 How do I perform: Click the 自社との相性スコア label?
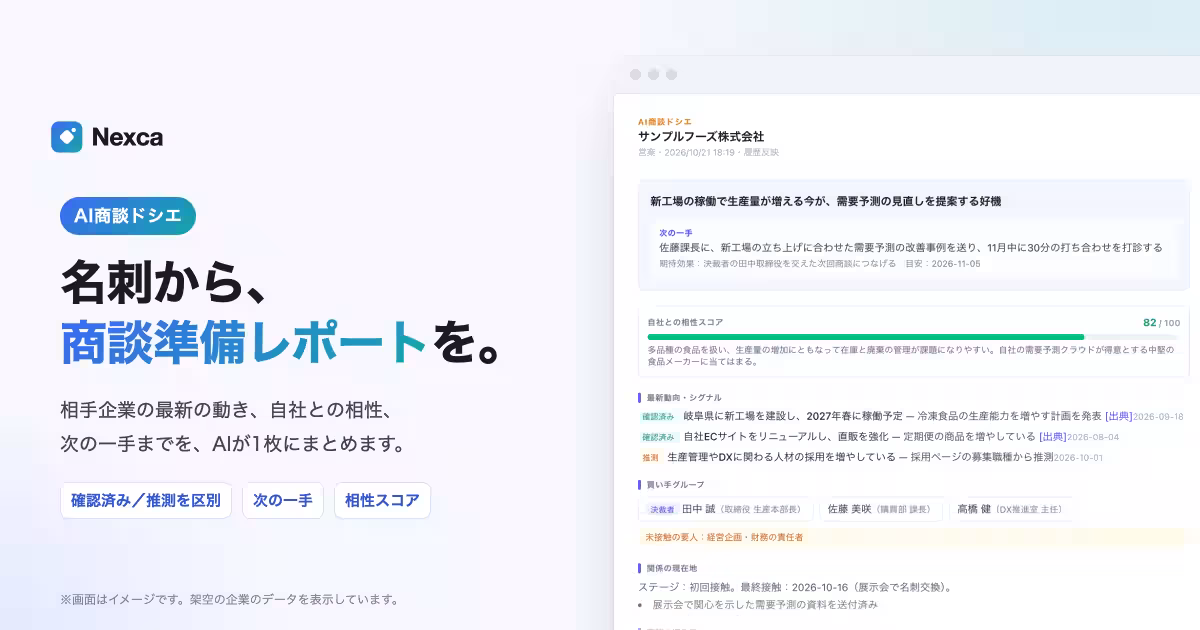point(685,323)
